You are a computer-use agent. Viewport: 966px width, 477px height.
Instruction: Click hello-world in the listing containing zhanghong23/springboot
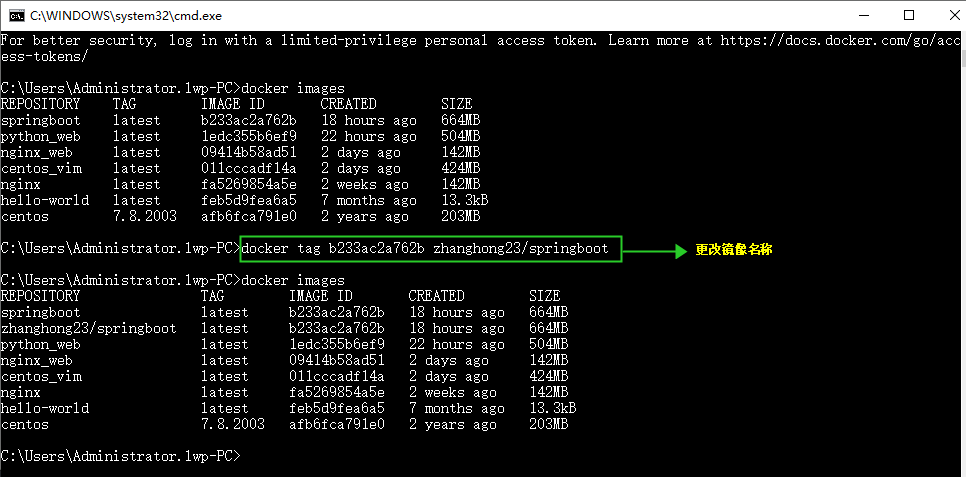[x=44, y=409]
